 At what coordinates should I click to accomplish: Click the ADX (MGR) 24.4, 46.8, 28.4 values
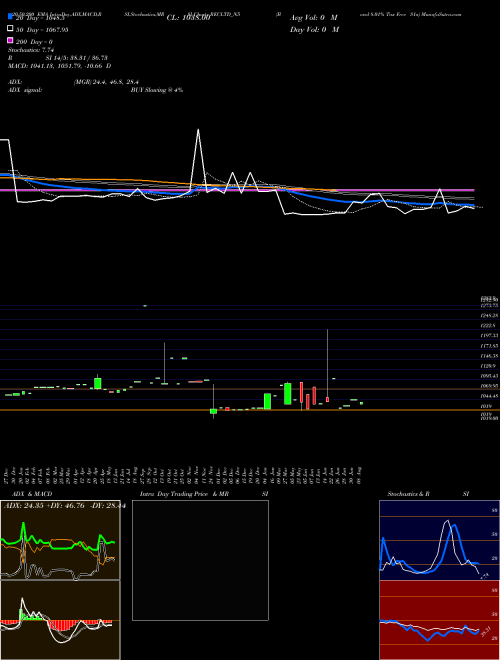coord(106,82)
